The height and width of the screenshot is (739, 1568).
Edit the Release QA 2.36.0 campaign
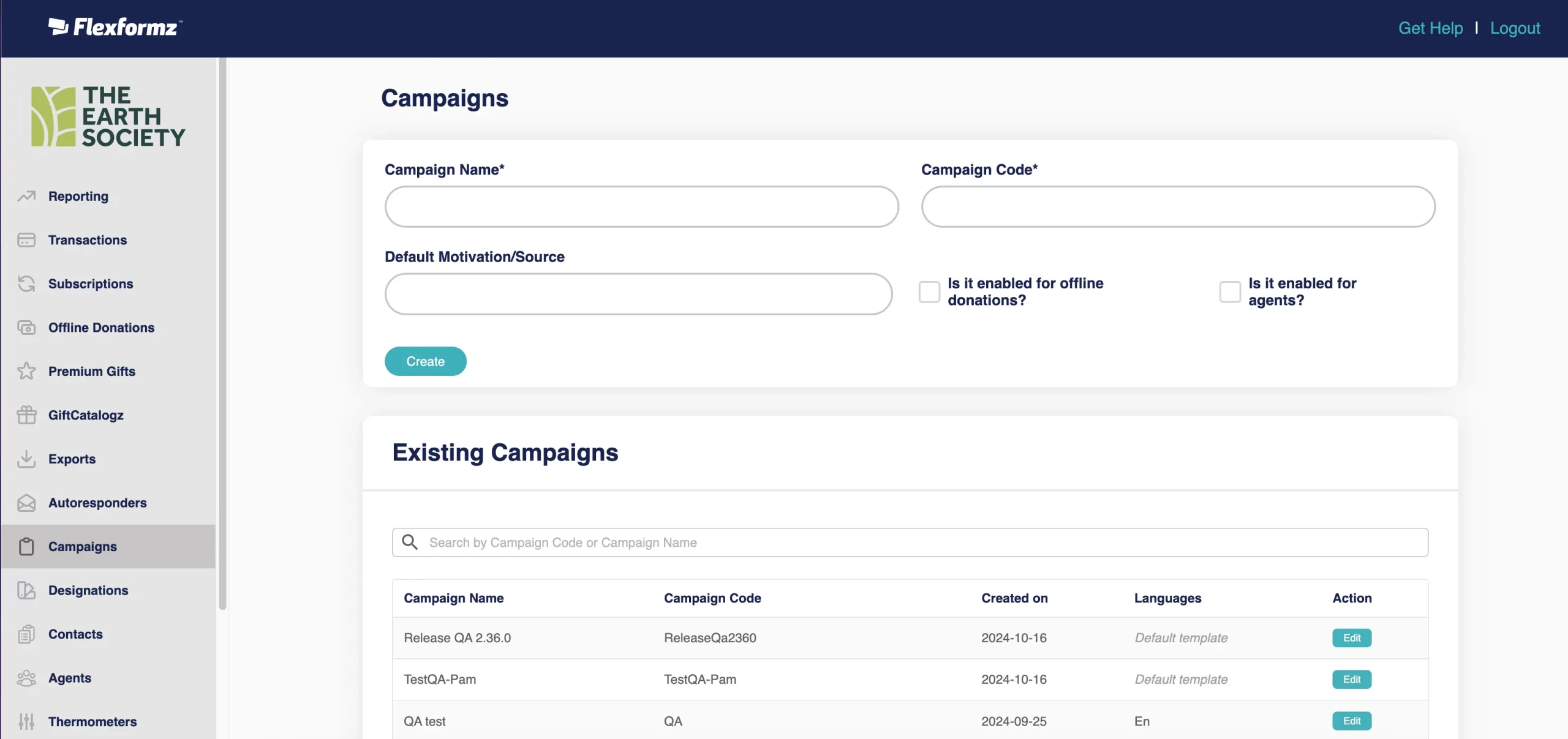[x=1351, y=638]
